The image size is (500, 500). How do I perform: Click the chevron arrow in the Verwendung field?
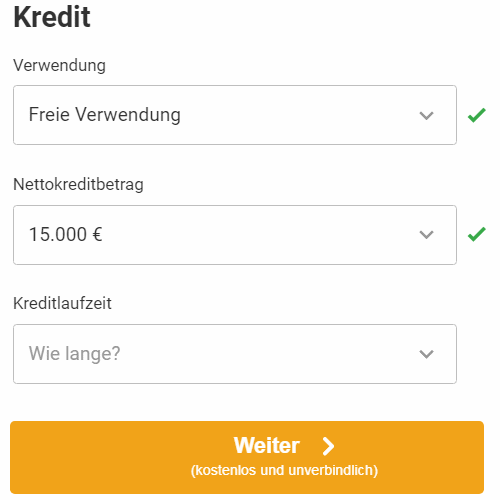click(x=426, y=116)
